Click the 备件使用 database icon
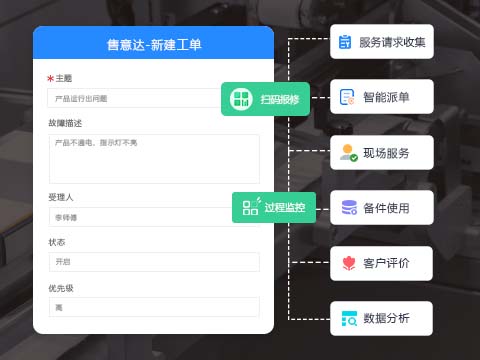Screen dimensions: 480x360 (x=349, y=207)
